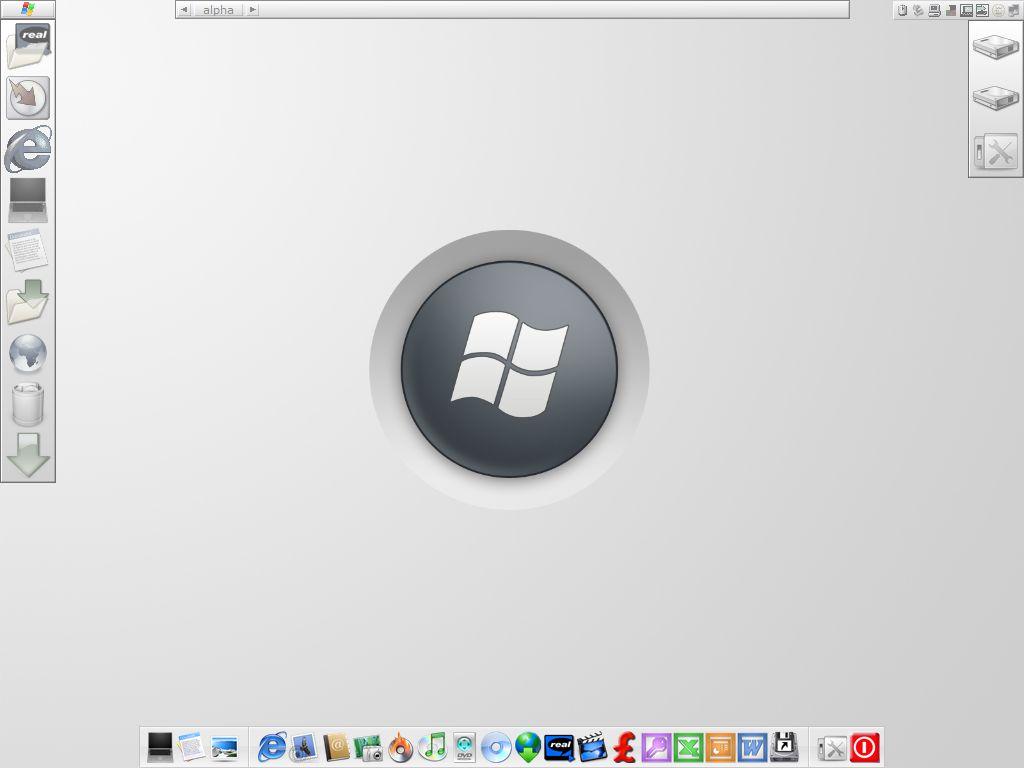Open the RealPlayer folder icon in left sidebar
This screenshot has height=768, width=1024.
(28, 46)
